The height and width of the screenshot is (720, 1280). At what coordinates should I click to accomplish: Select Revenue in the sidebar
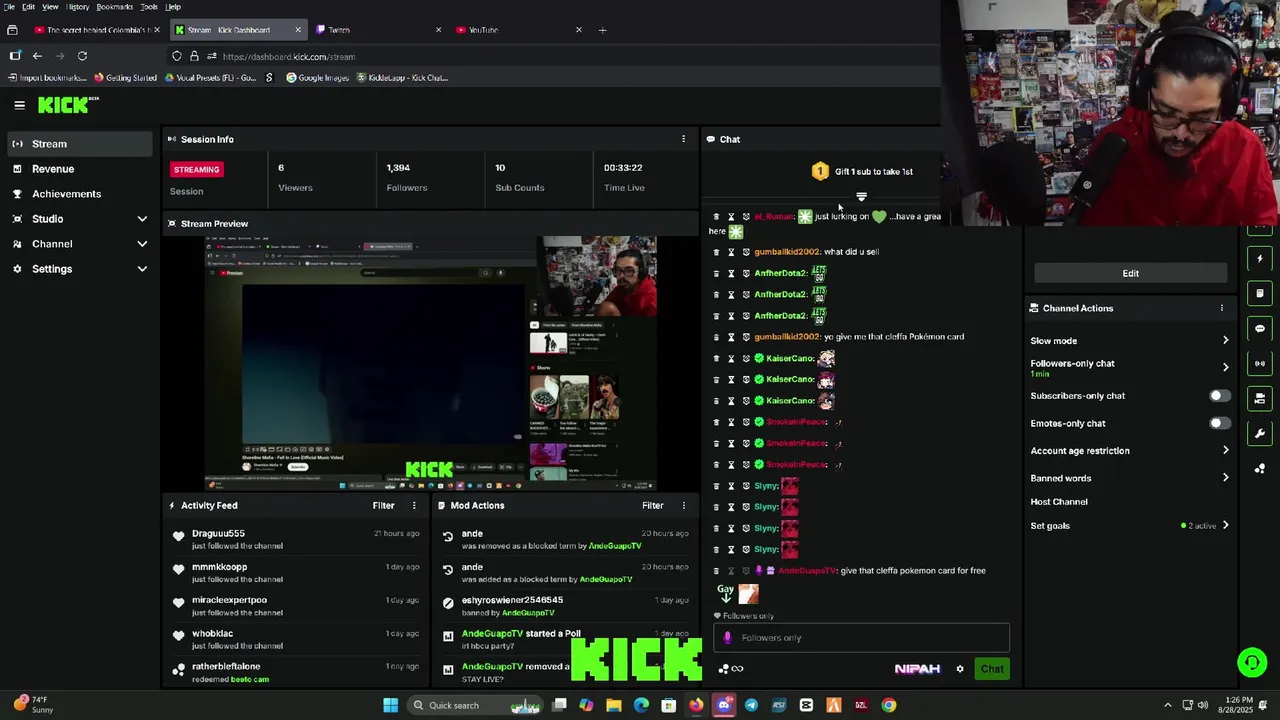point(80,169)
